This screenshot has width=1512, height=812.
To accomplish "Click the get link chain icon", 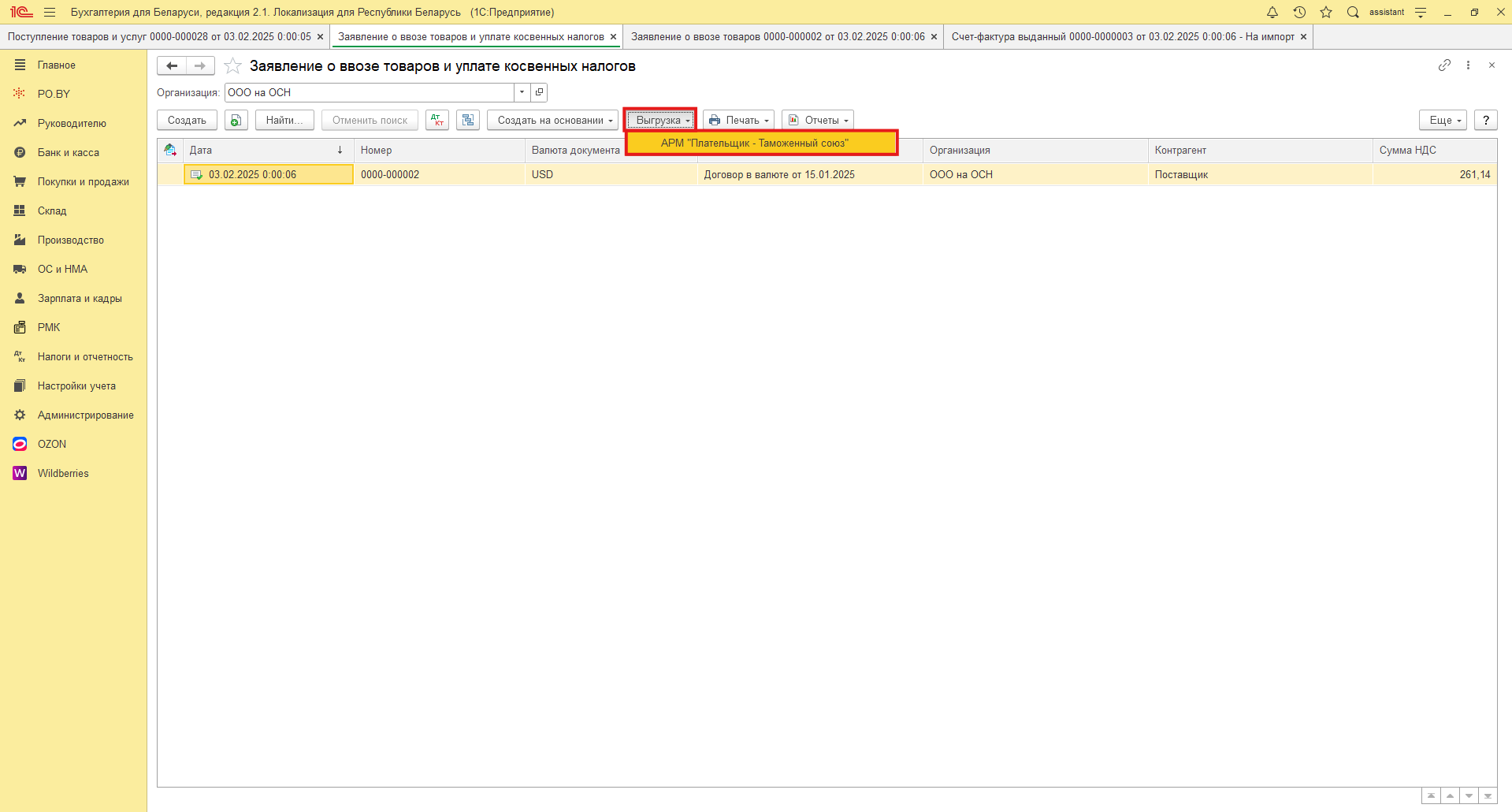I will coord(1443,65).
